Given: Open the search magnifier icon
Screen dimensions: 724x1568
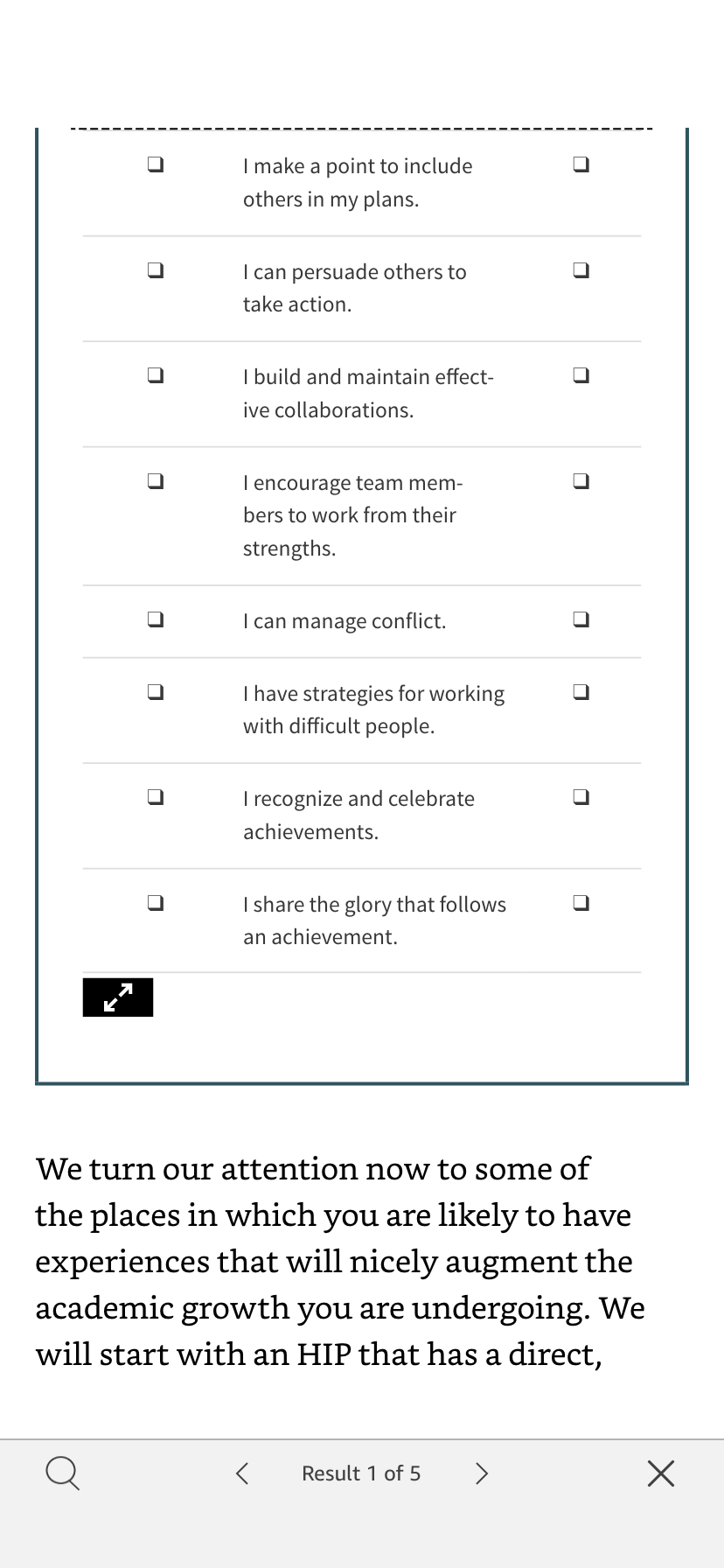Looking at the screenshot, I should (x=62, y=1473).
